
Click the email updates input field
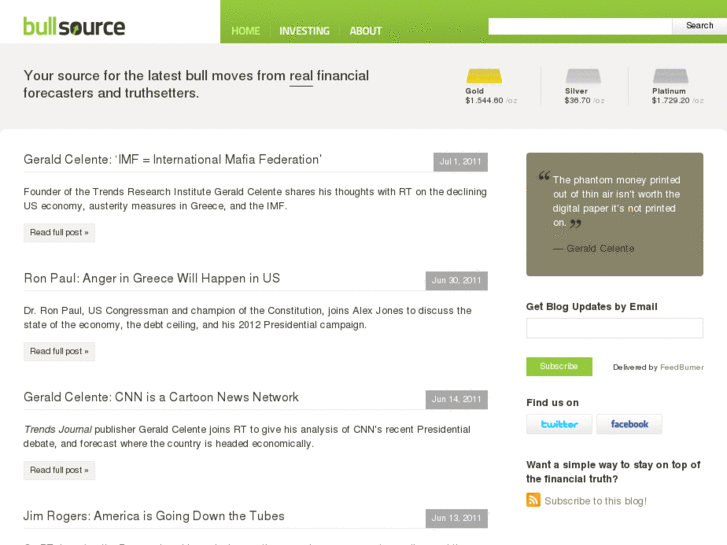pyautogui.click(x=614, y=328)
